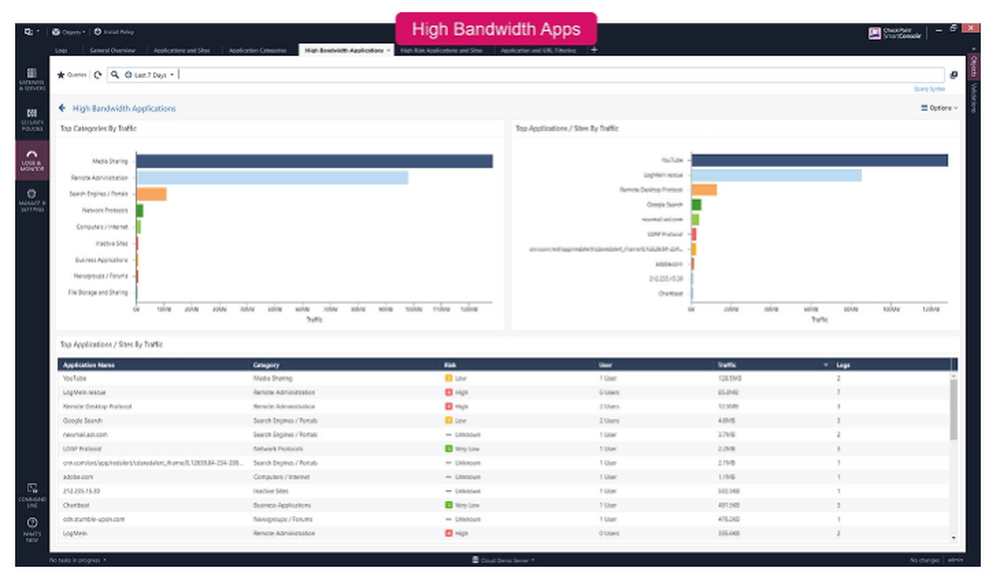Open What's New sidebar icon
Image resolution: width=1000 pixels, height=583 pixels.
(32, 529)
